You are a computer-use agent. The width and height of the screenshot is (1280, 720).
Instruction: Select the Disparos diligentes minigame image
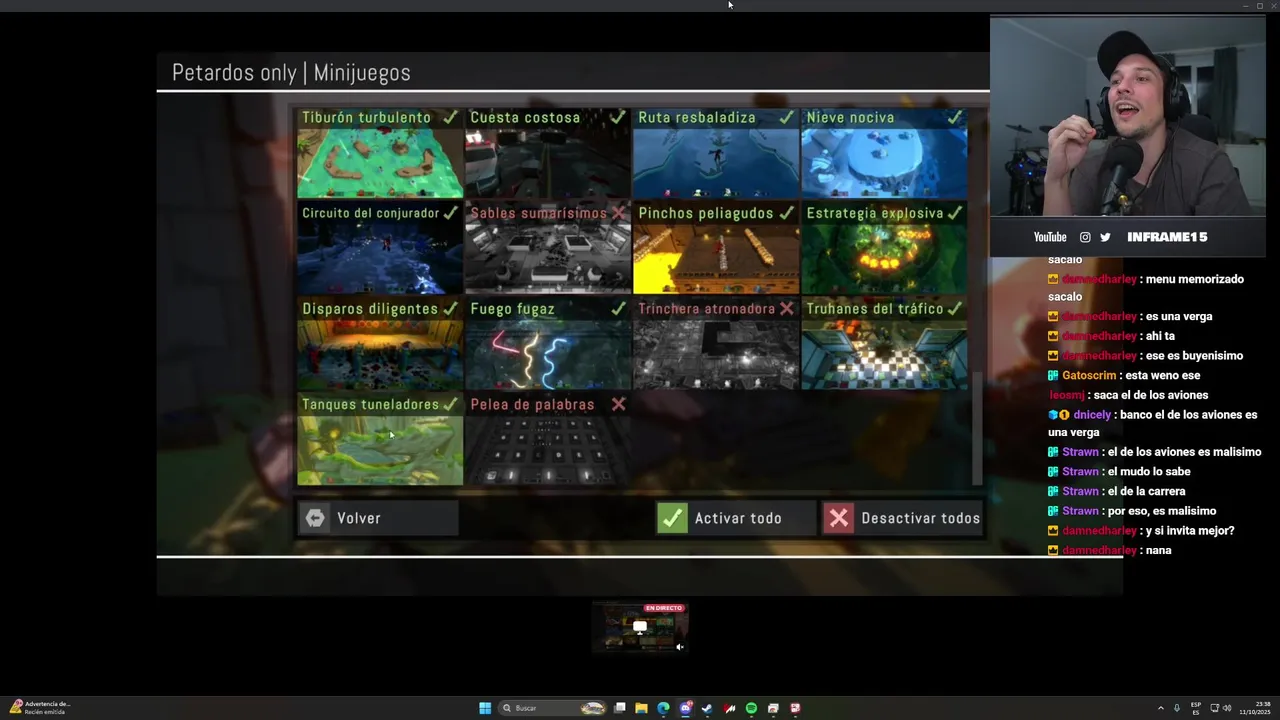(380, 354)
